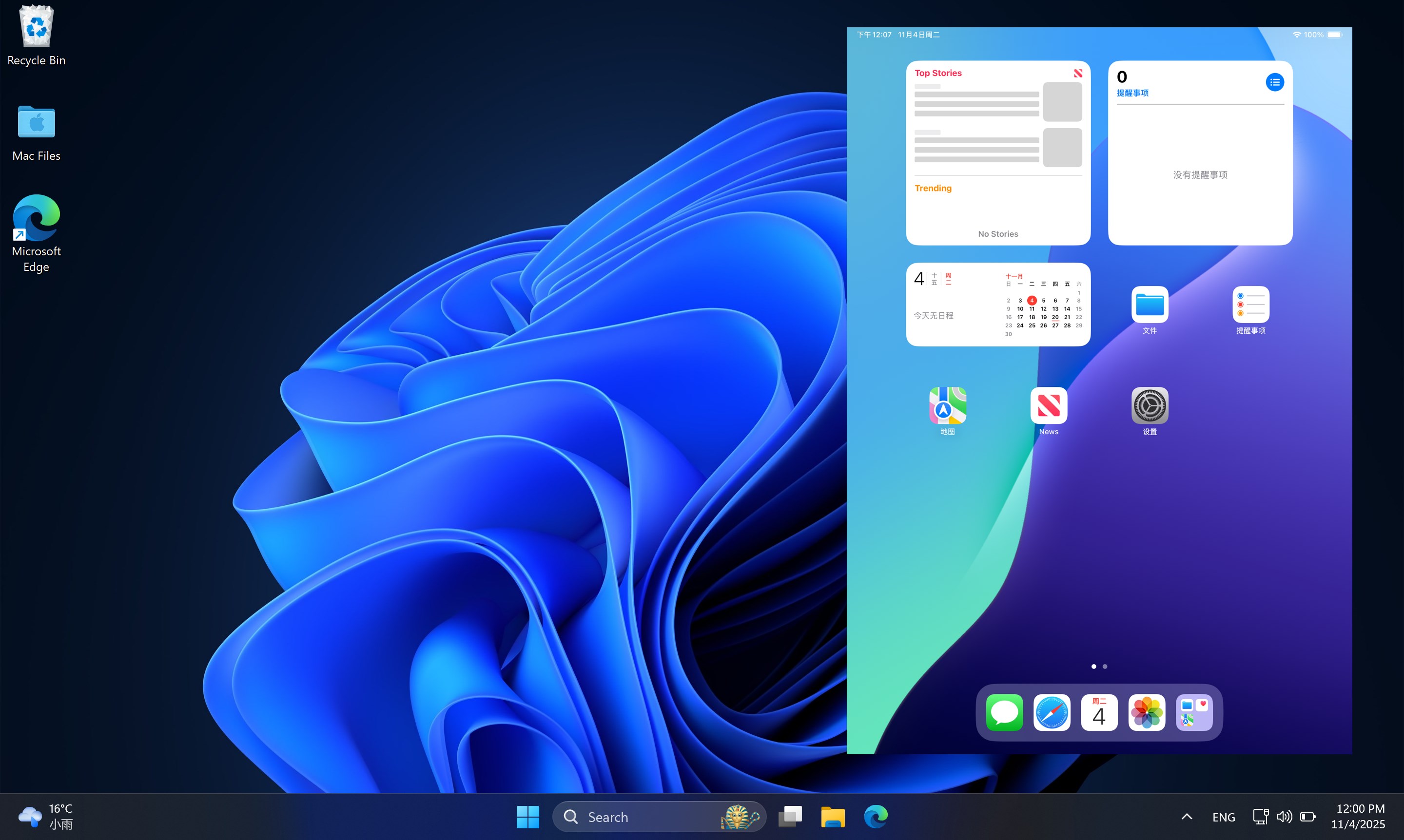1404x840 pixels.
Task: Open the Calendar app showing 周二 4
Action: [x=1099, y=712]
